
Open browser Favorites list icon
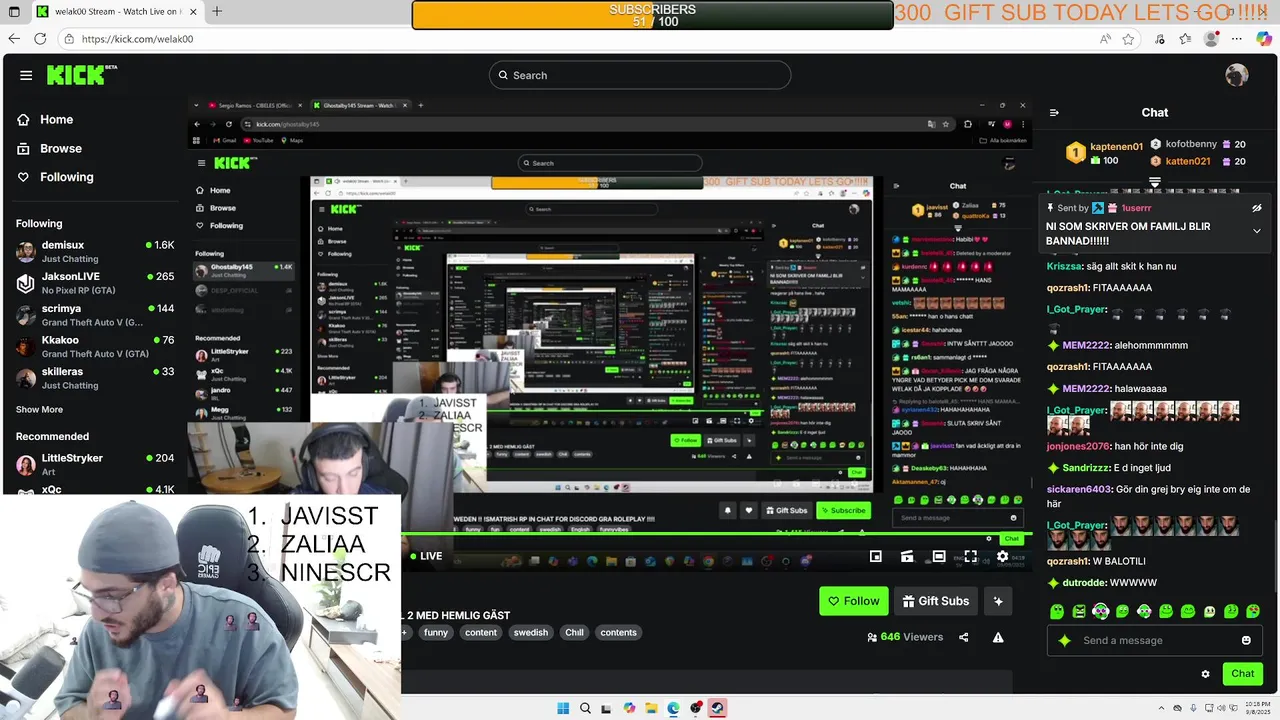coord(1185,39)
